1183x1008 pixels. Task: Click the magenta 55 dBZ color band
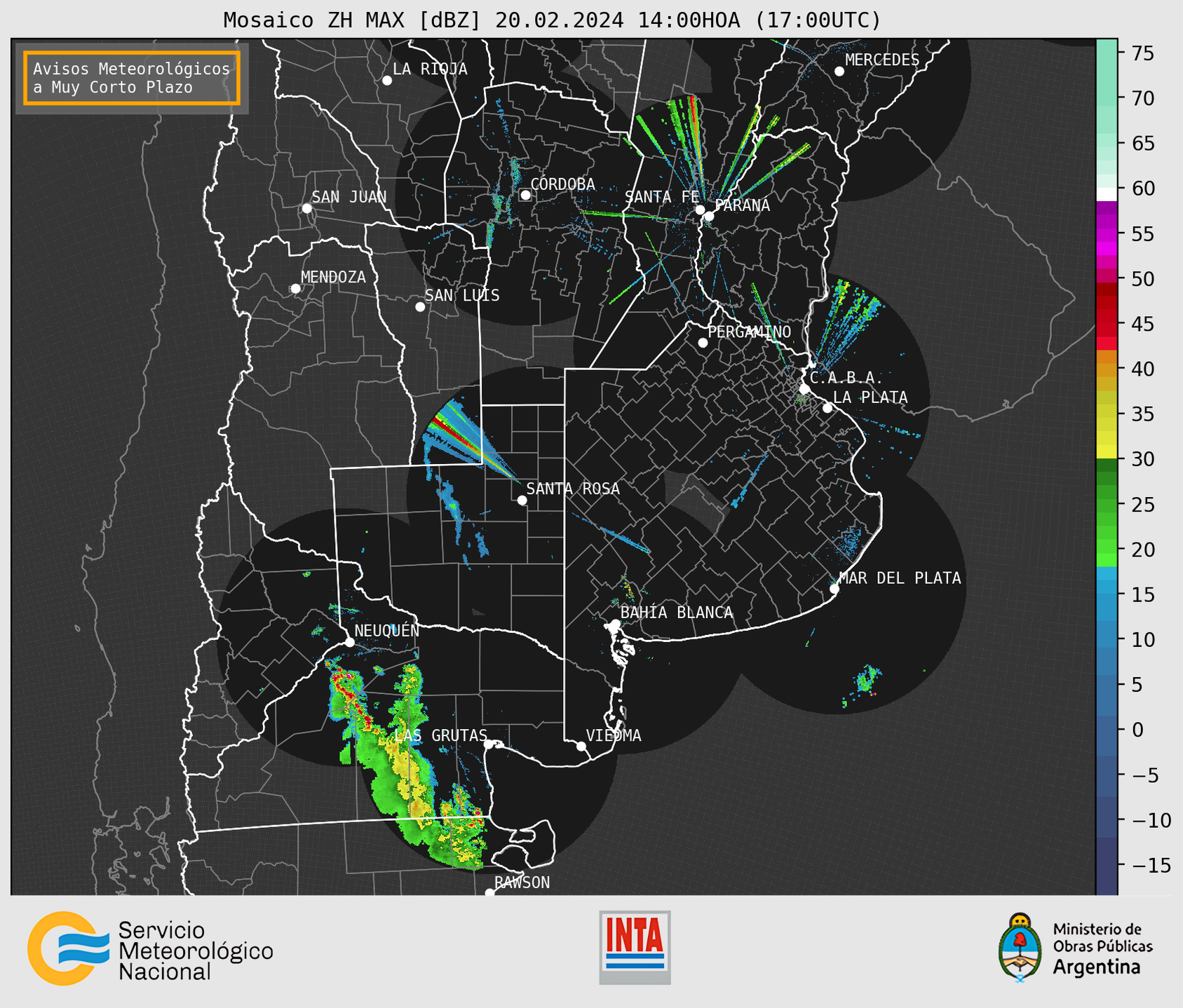(1107, 234)
